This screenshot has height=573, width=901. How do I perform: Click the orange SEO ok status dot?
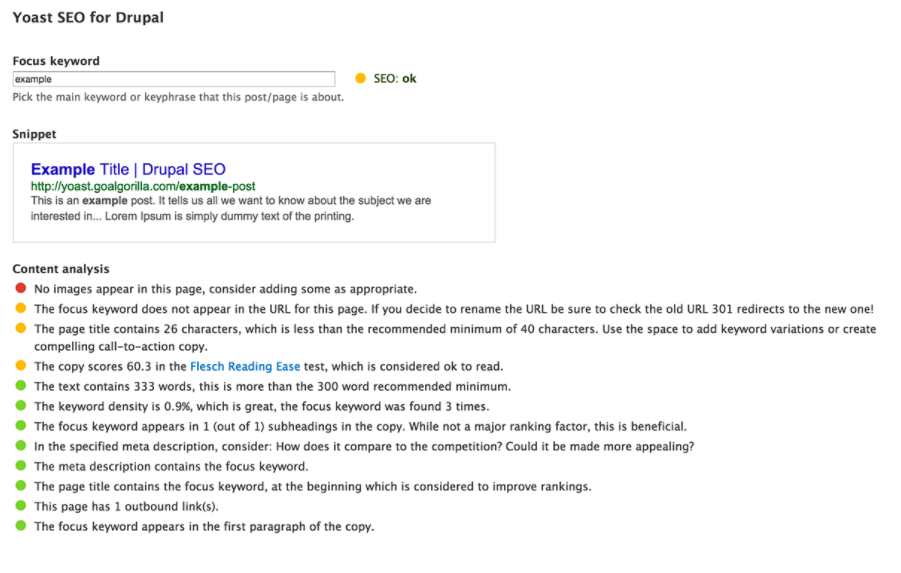point(360,78)
